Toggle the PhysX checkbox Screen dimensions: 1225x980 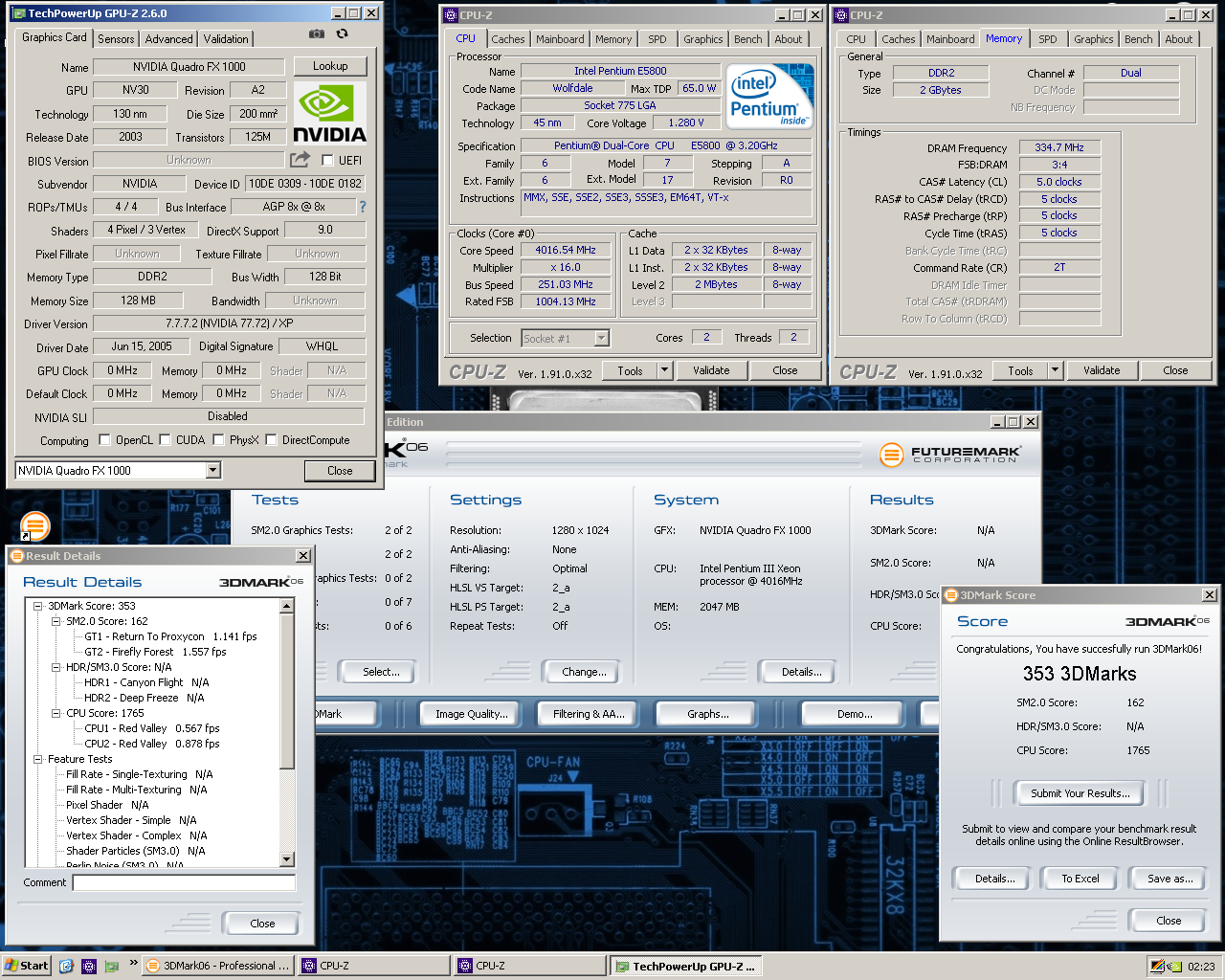[219, 440]
